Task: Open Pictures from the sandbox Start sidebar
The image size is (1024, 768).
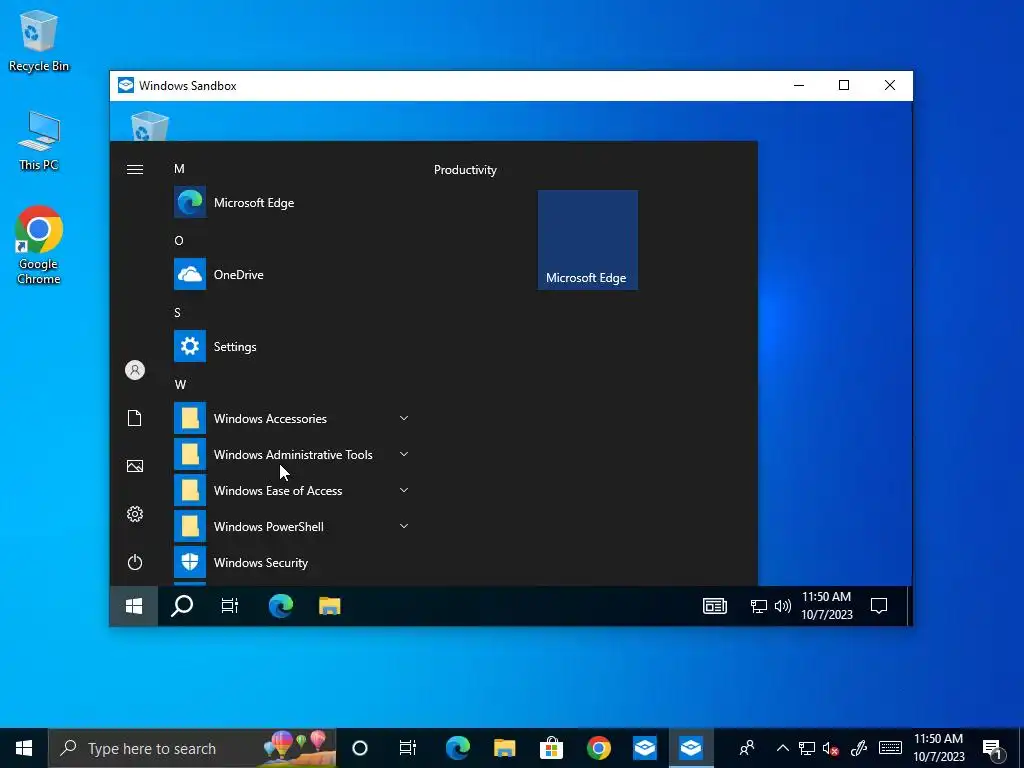Action: [x=135, y=466]
